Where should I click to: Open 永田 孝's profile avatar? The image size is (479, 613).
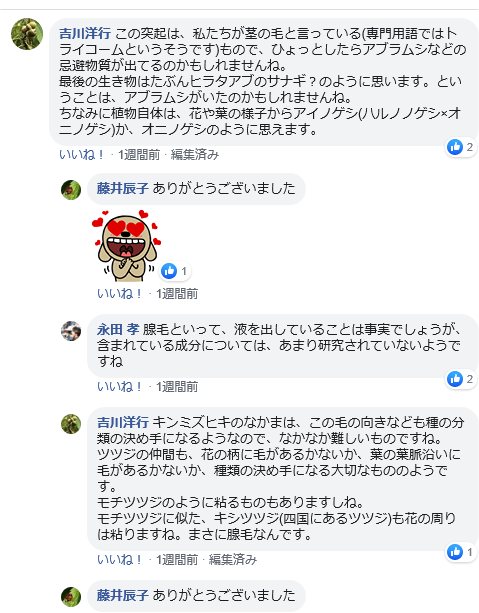(71, 331)
